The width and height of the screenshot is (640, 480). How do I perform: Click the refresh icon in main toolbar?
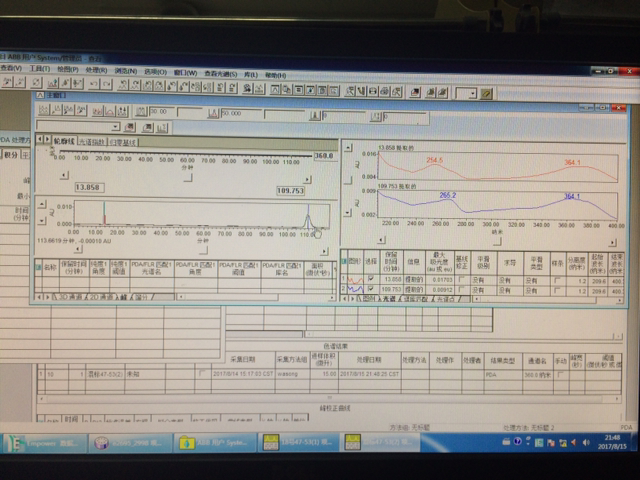coord(36,82)
